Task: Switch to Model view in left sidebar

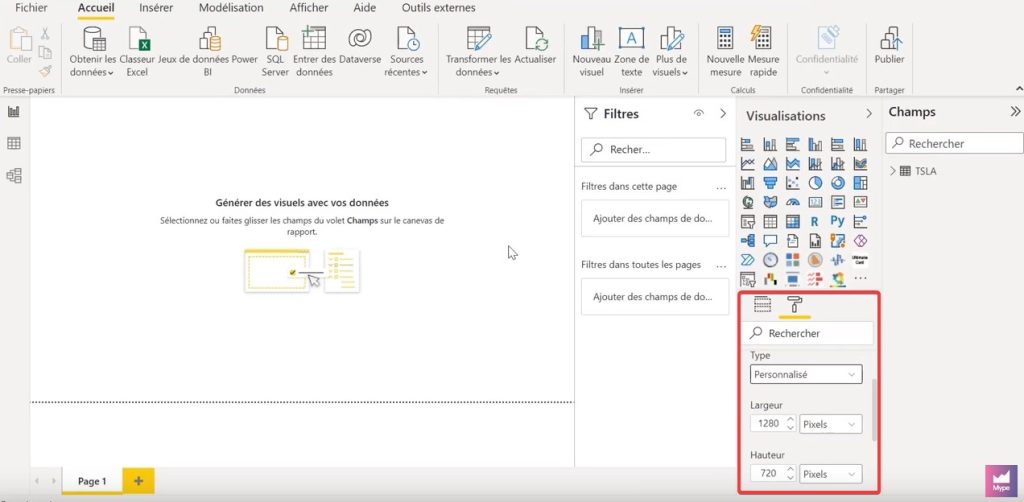Action: pos(14,175)
